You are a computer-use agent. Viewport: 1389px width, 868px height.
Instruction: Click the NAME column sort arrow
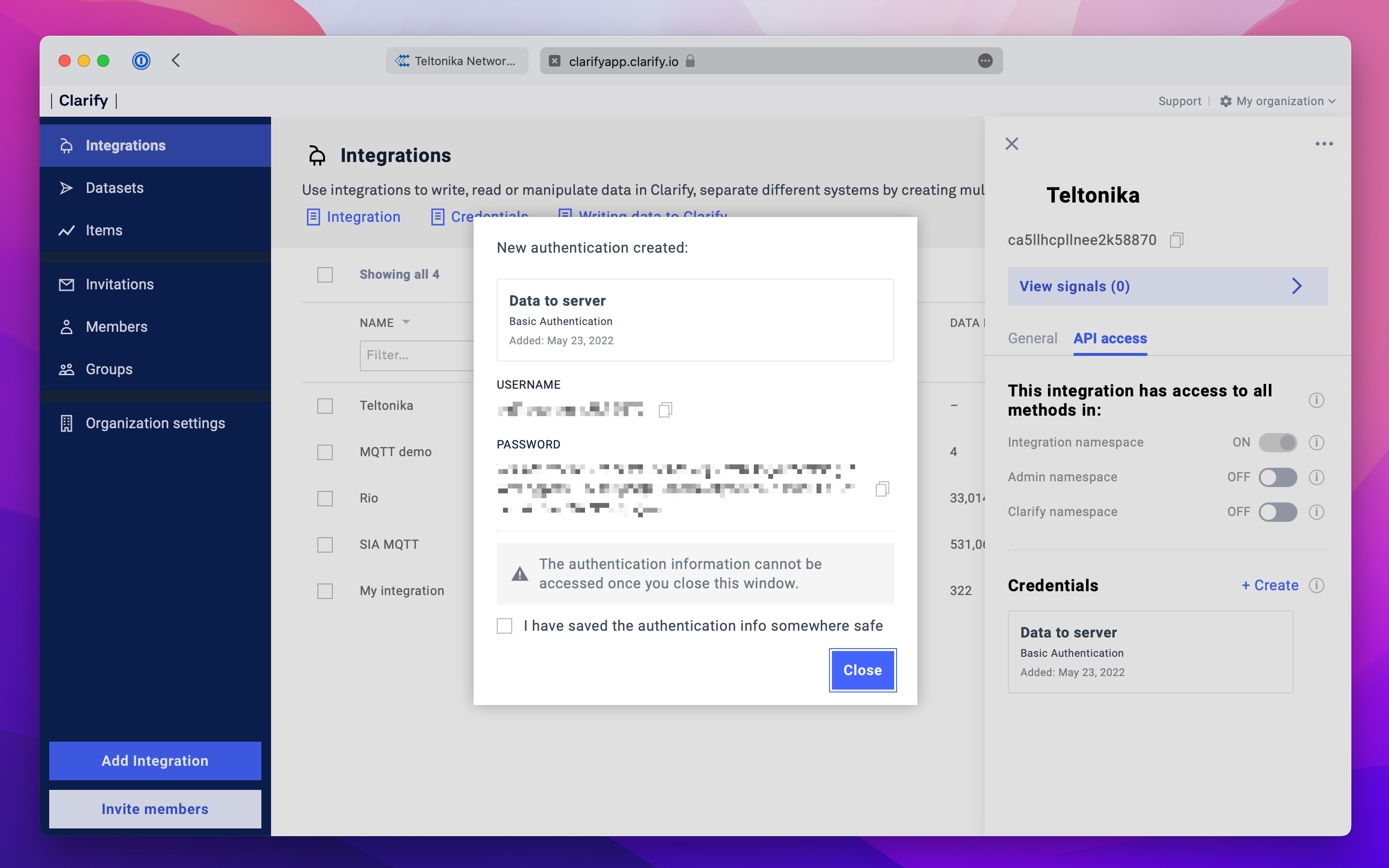[x=407, y=322]
